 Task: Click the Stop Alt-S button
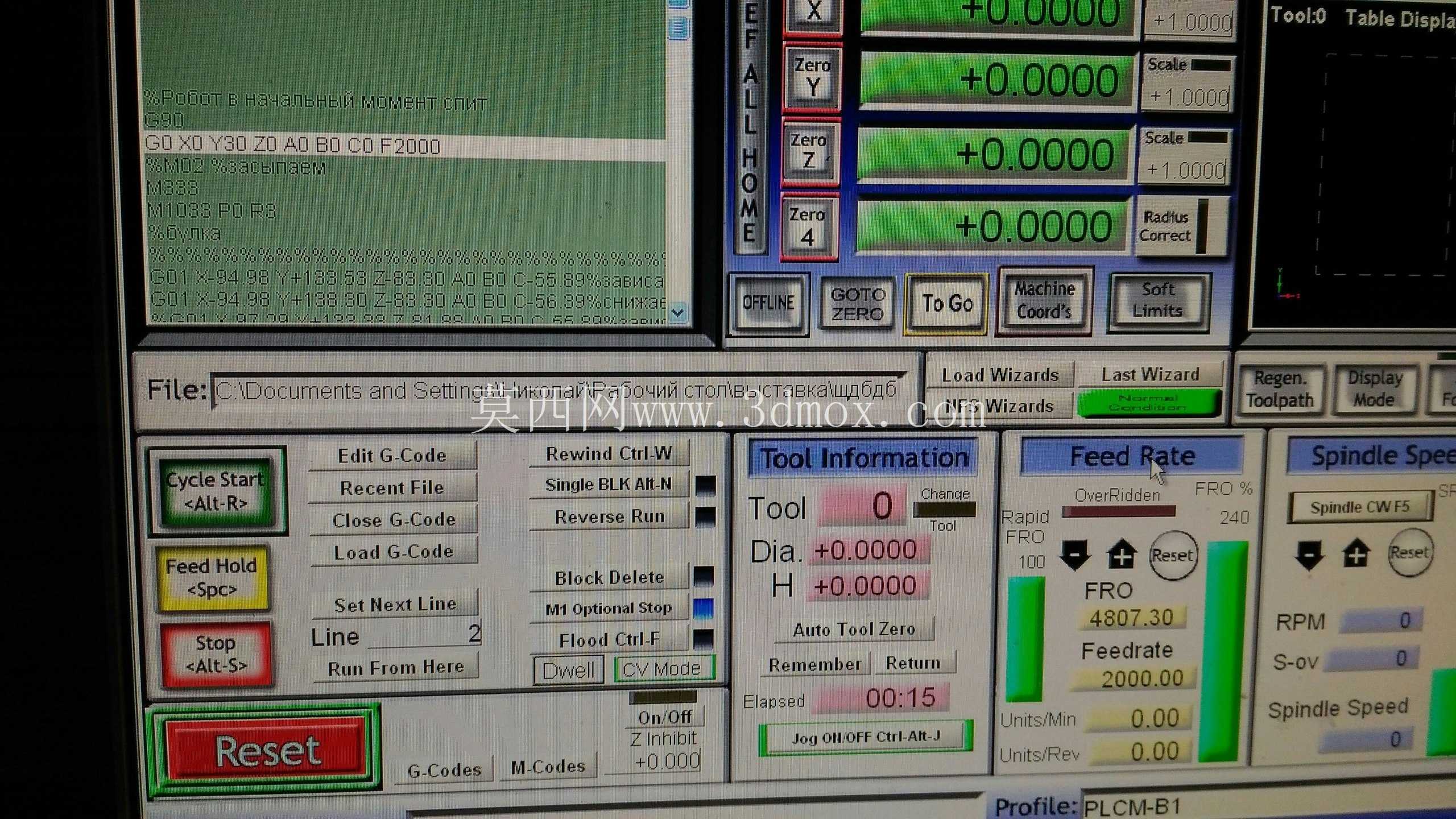tap(216, 654)
